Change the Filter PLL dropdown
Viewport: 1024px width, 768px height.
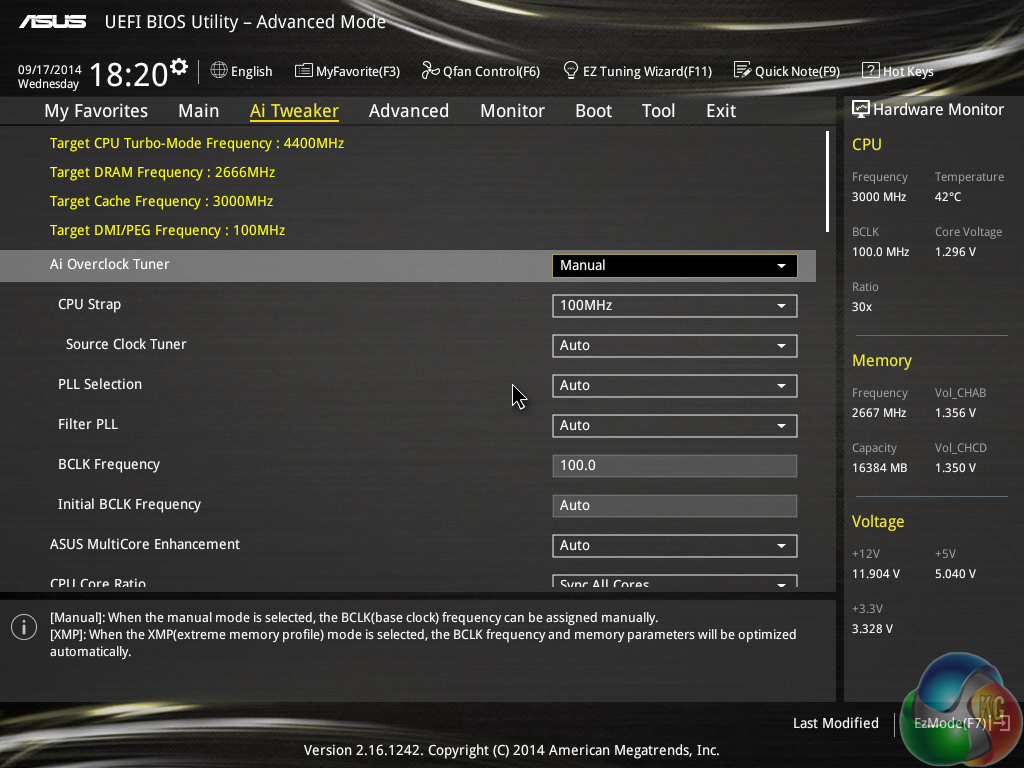click(674, 426)
